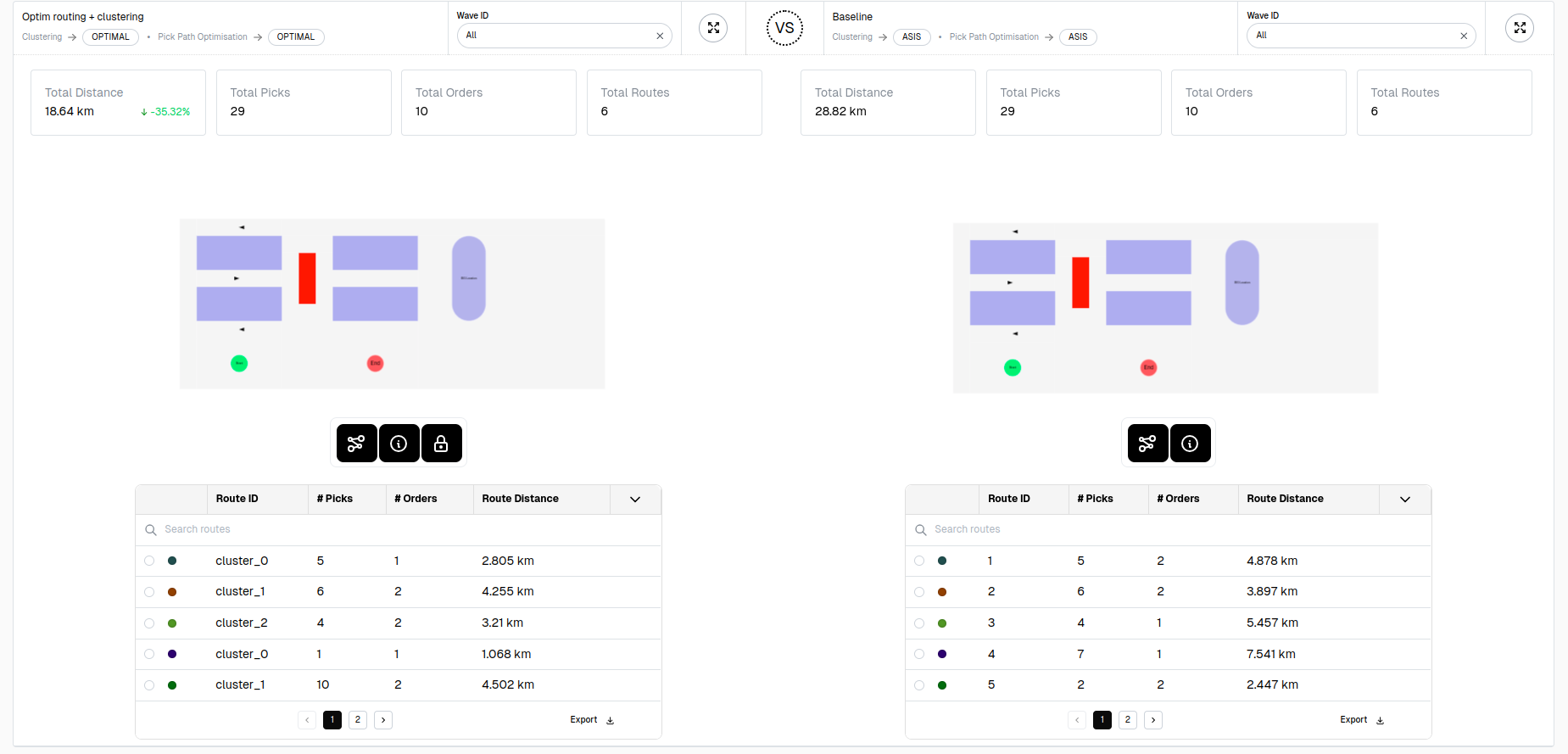1568x754 pixels.
Task: Select radio button for 2.805 km route
Action: click(149, 561)
